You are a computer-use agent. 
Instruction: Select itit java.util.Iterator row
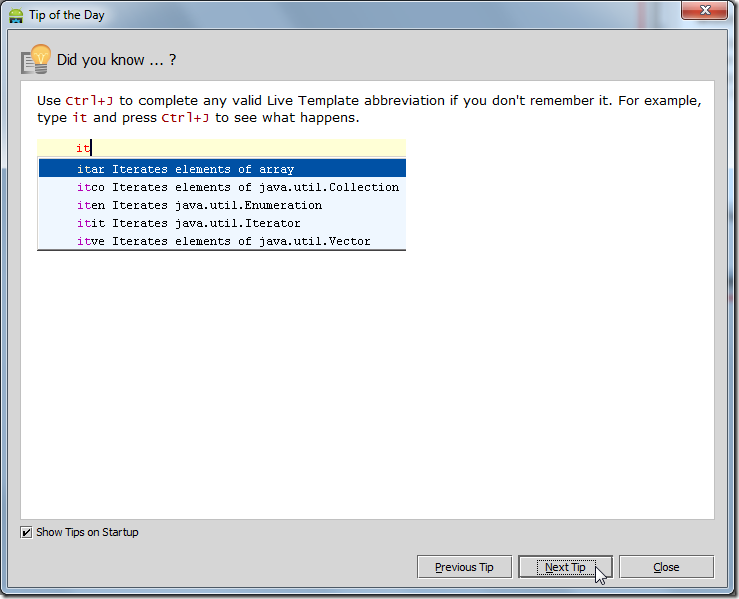pyautogui.click(x=222, y=223)
